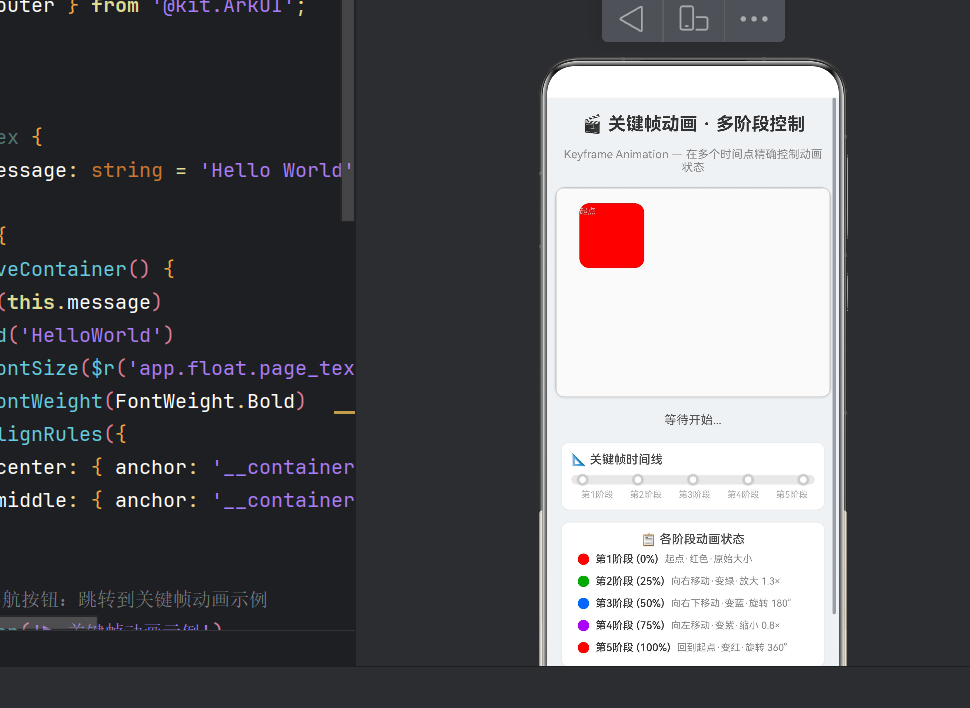Click the 关键帧时间线 heading text
The image size is (970, 708).
click(x=626, y=459)
